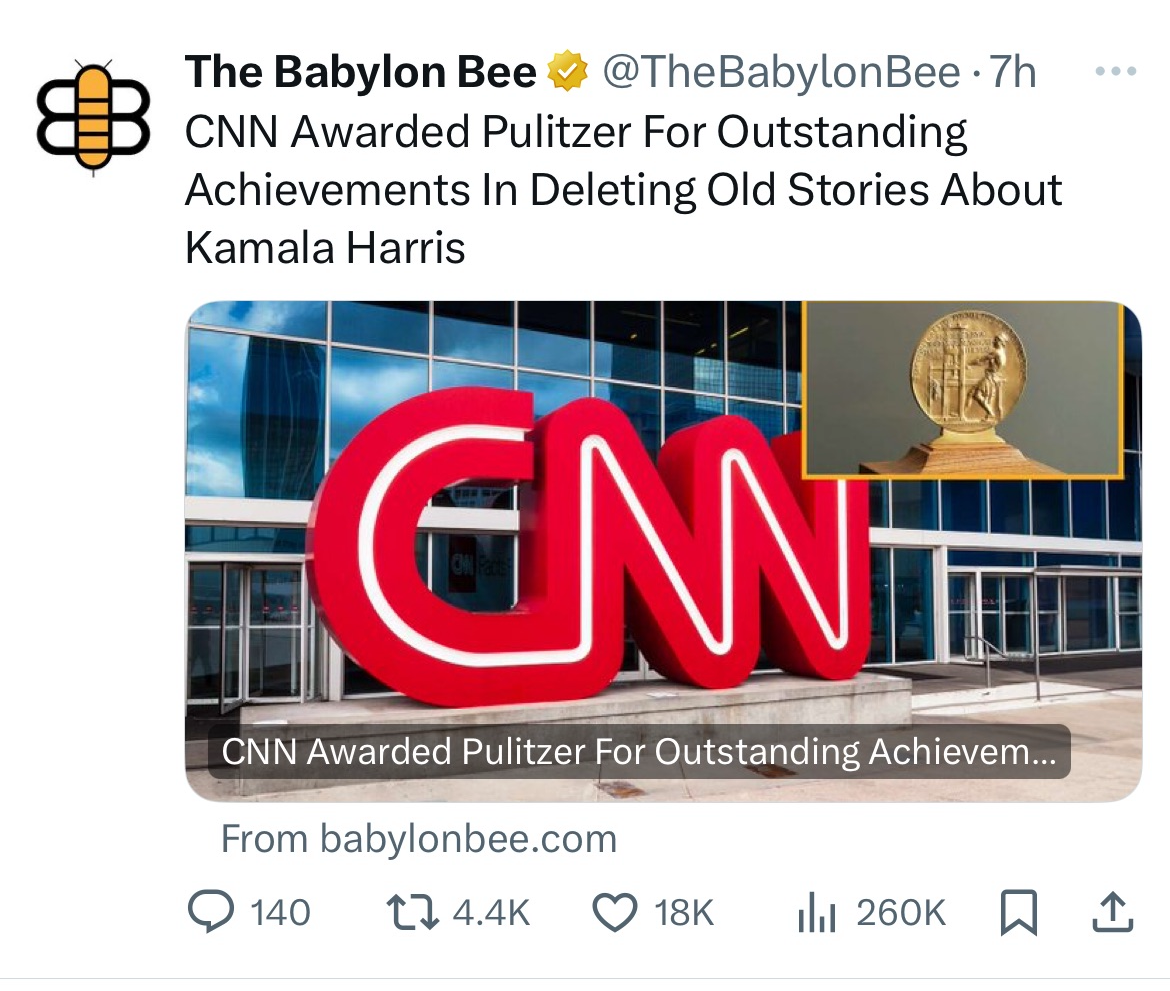Click the 4.4K reposts count
This screenshot has width=1170, height=991.
click(490, 912)
